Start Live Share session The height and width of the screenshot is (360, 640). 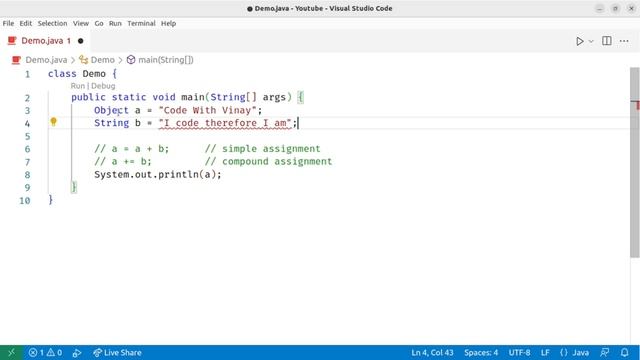(117, 353)
